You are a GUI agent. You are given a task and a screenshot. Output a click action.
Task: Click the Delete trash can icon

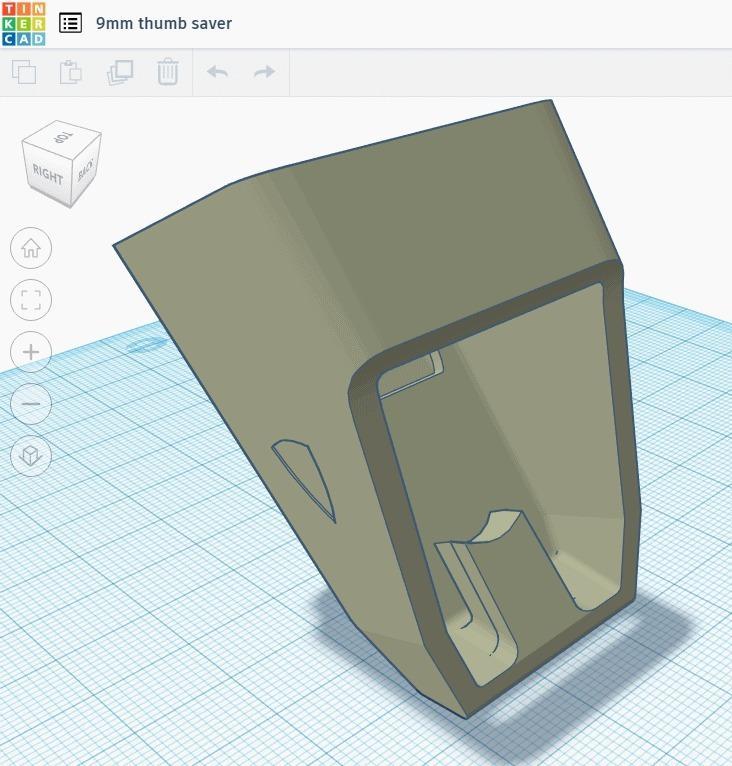(168, 72)
